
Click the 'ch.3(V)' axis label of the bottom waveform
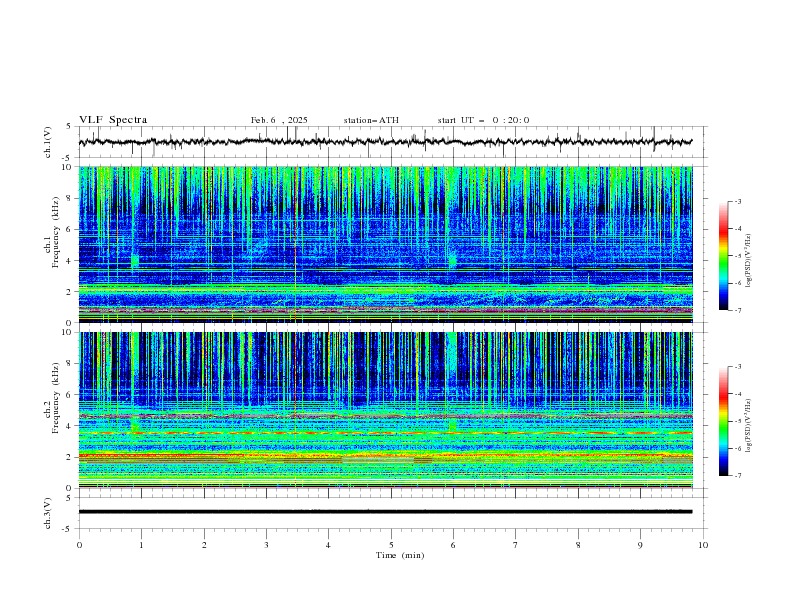click(48, 514)
